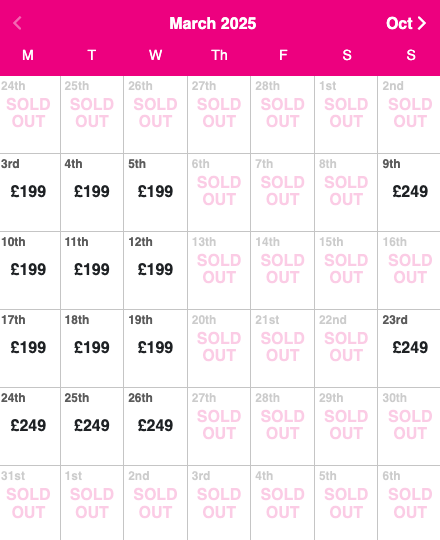Screen dimensions: 440x540
Task: Select March 17th at £199
Action: click(30, 349)
